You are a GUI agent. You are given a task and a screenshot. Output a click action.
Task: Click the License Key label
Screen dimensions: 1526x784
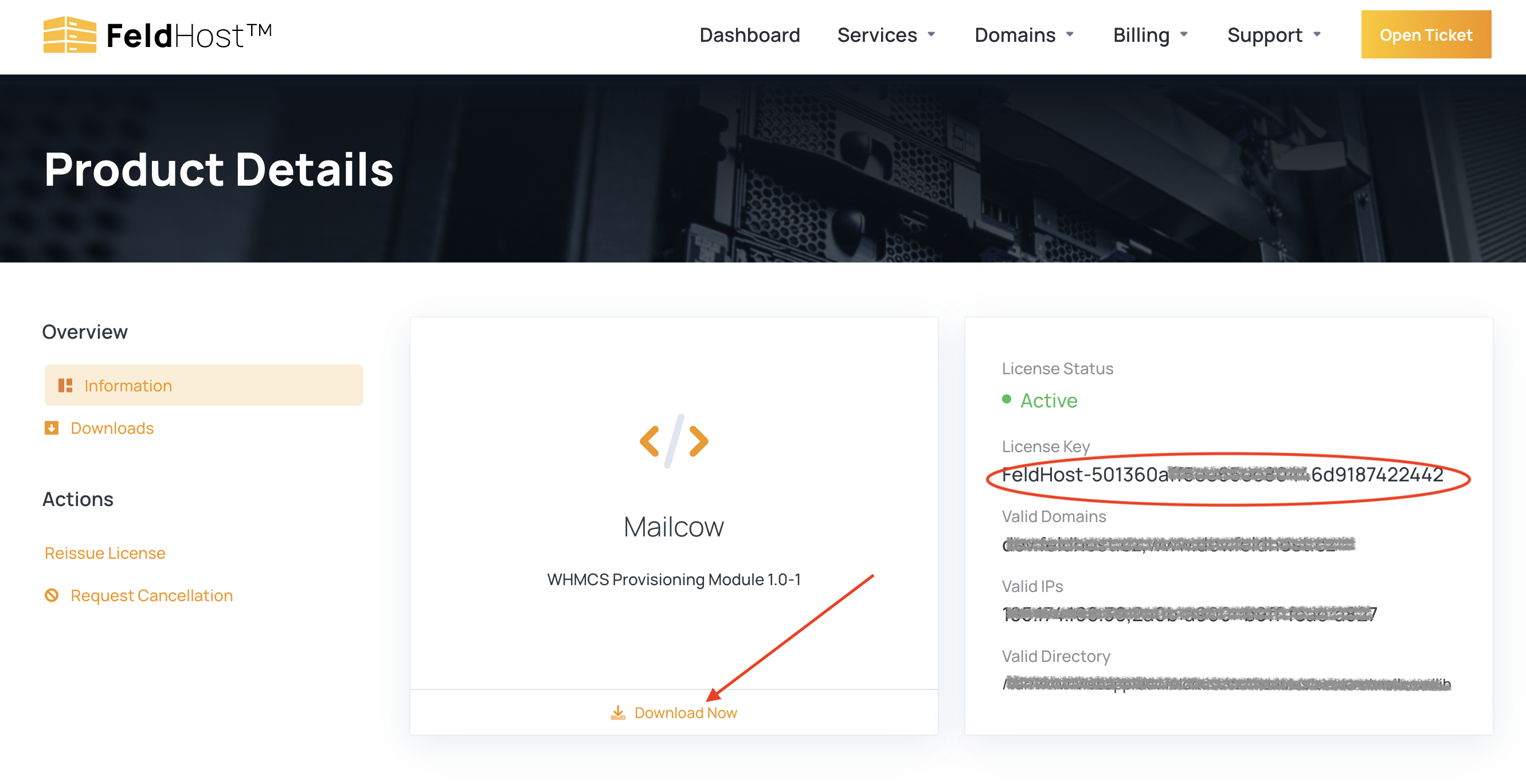point(1046,447)
